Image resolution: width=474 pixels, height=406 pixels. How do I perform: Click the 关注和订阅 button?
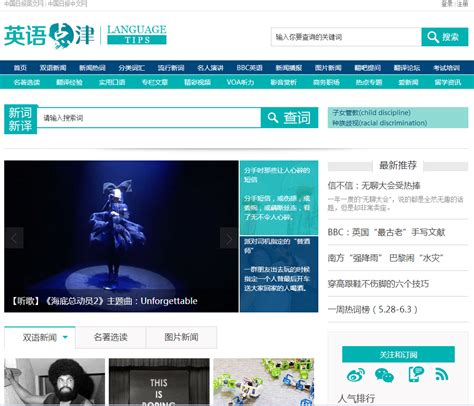coord(398,354)
